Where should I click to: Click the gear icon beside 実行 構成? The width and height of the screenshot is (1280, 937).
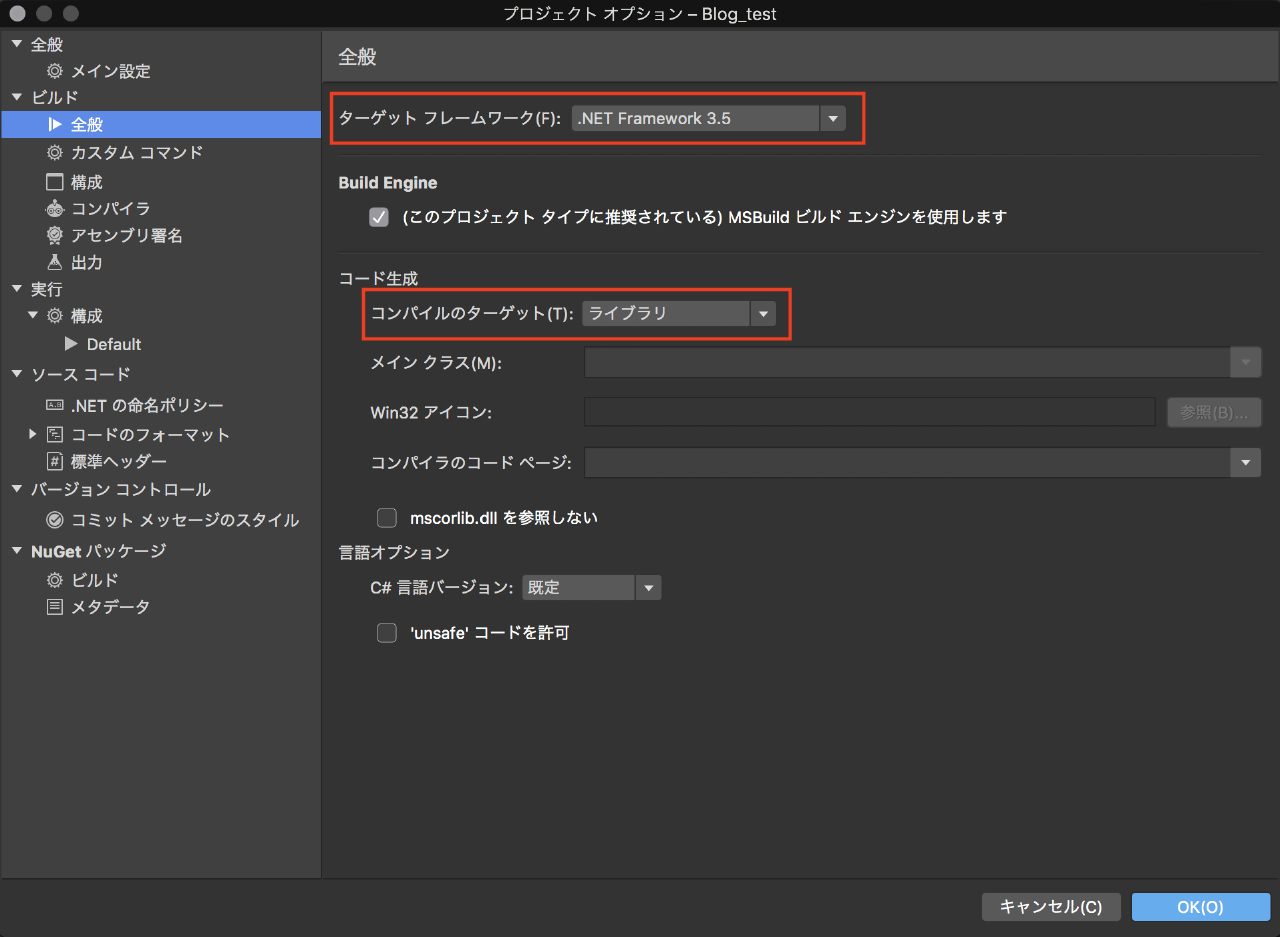54,315
